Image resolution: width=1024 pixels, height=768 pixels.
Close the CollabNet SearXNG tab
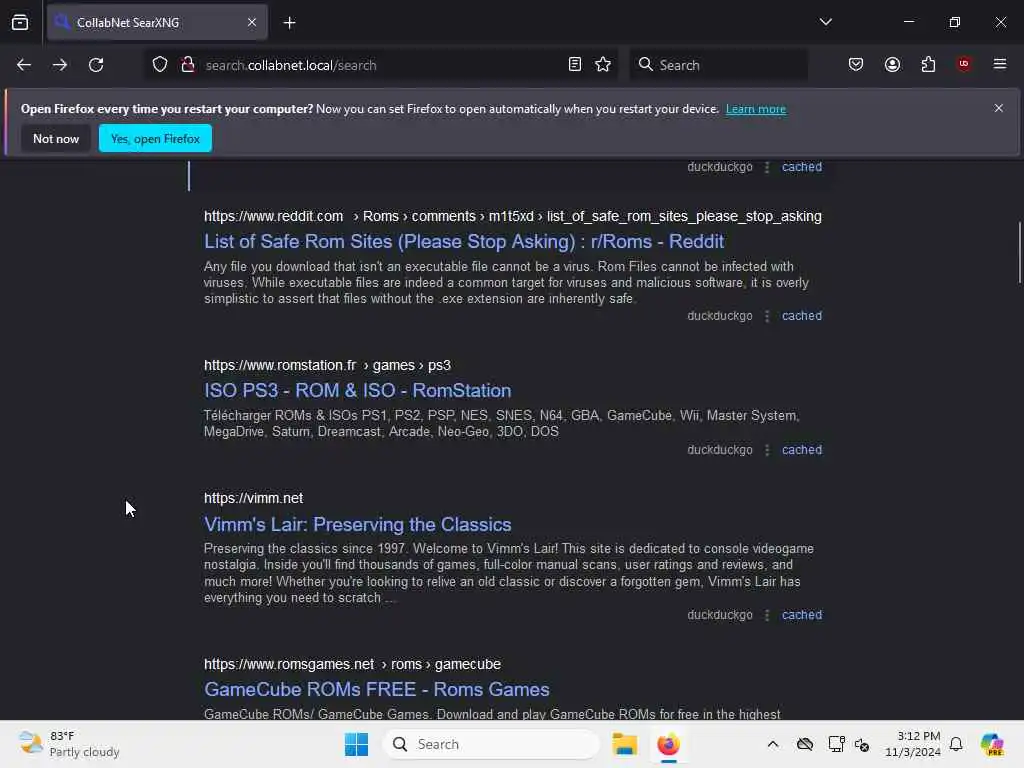pos(252,22)
